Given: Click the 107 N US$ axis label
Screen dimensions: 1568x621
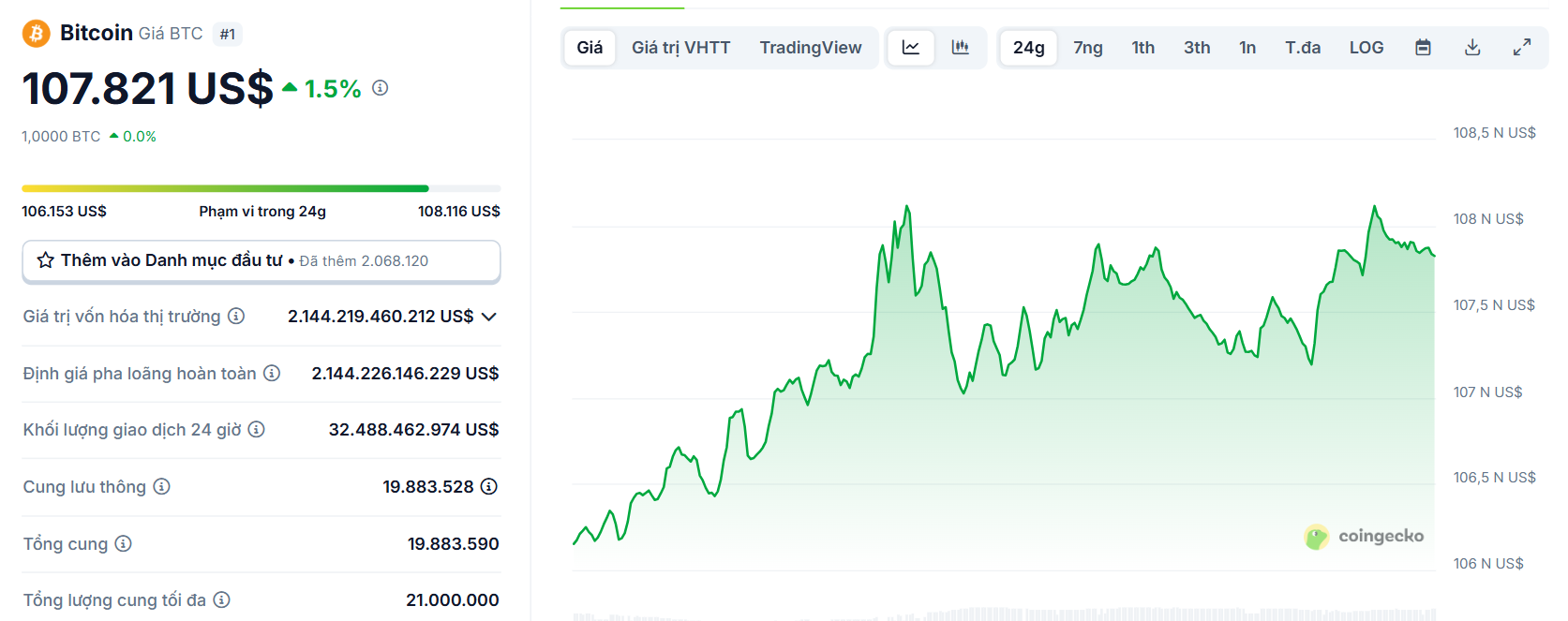Looking at the screenshot, I should coord(1488,392).
